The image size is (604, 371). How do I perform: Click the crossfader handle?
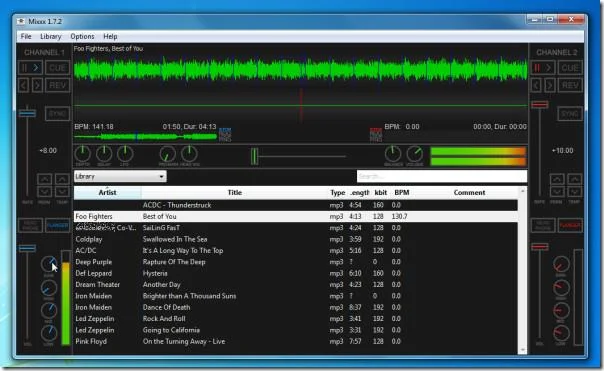[x=254, y=156]
